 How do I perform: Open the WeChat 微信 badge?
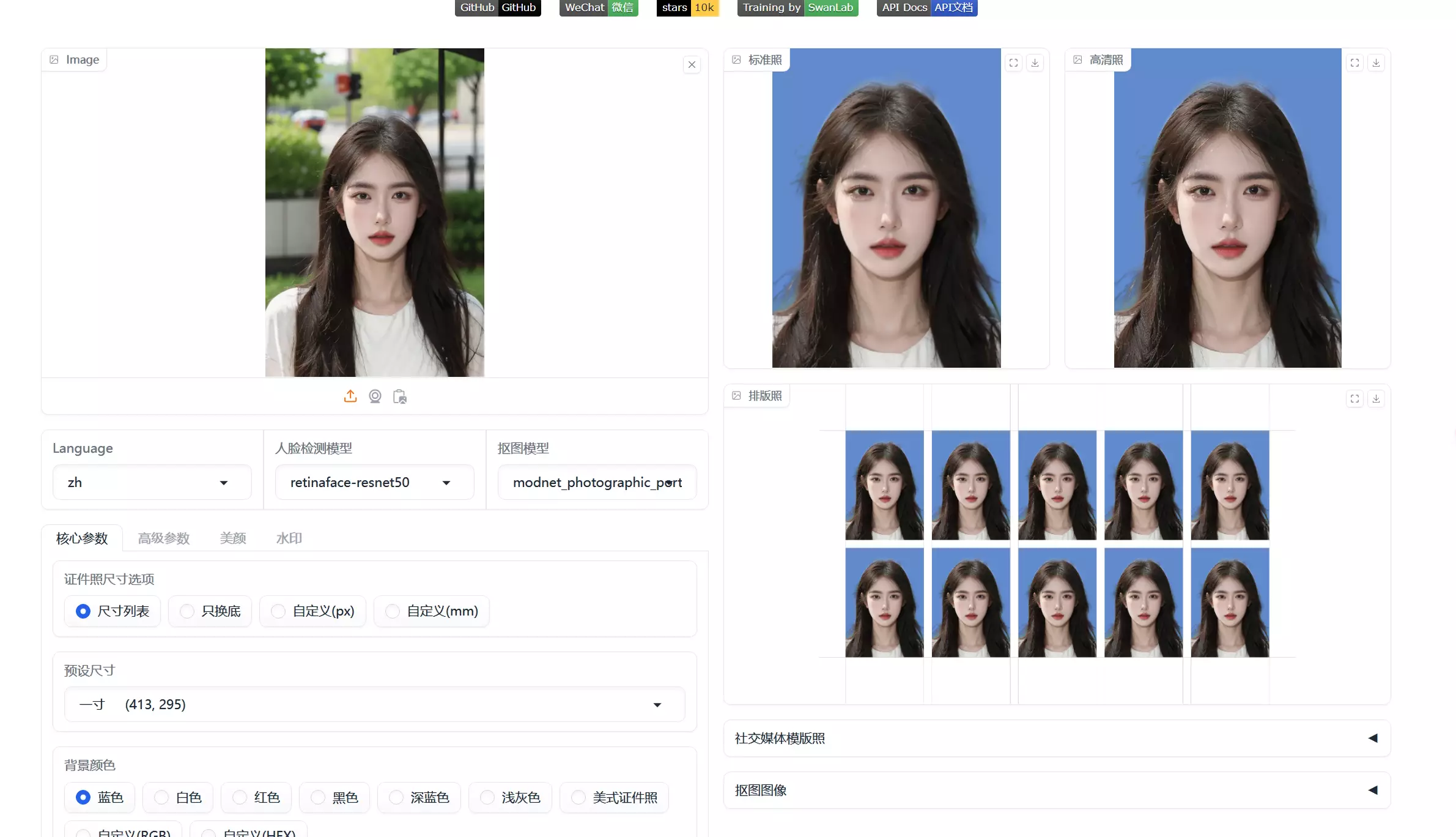(599, 7)
